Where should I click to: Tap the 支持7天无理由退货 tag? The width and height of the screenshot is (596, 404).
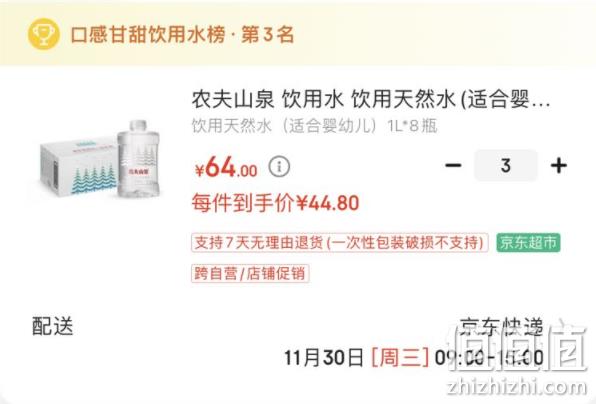click(x=339, y=242)
